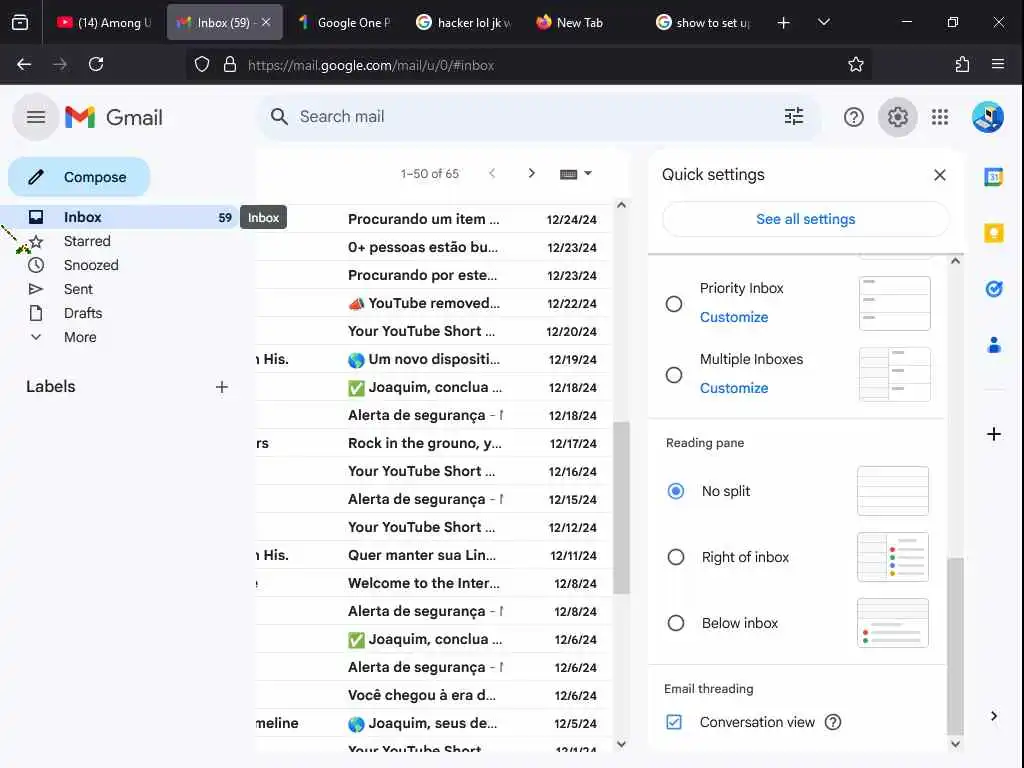Screen dimensions: 1024x768
Task: Open the Support help icon
Action: (854, 118)
